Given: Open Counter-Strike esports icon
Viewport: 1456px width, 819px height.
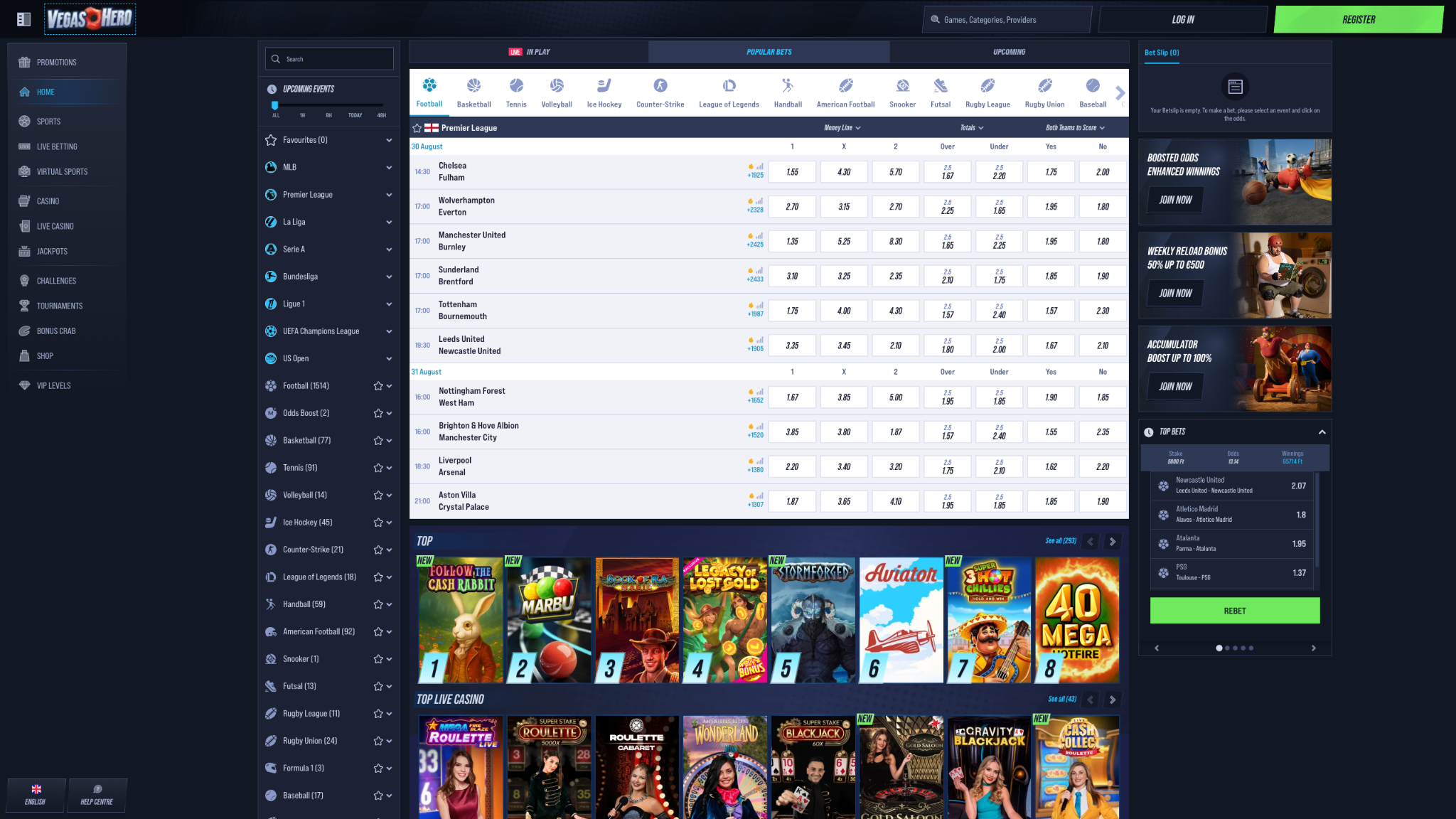Looking at the screenshot, I should (x=660, y=86).
